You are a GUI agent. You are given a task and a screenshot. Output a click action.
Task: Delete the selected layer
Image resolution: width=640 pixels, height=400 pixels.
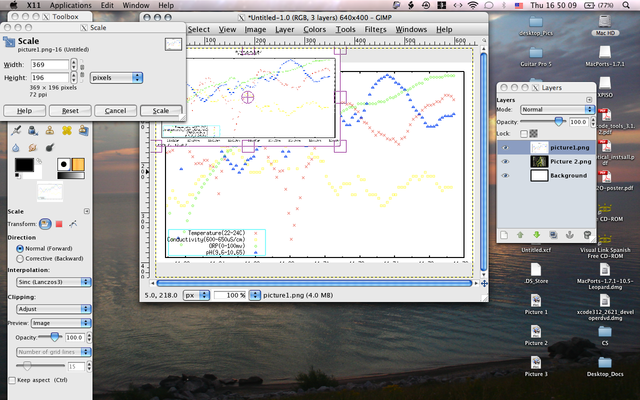pos(587,235)
